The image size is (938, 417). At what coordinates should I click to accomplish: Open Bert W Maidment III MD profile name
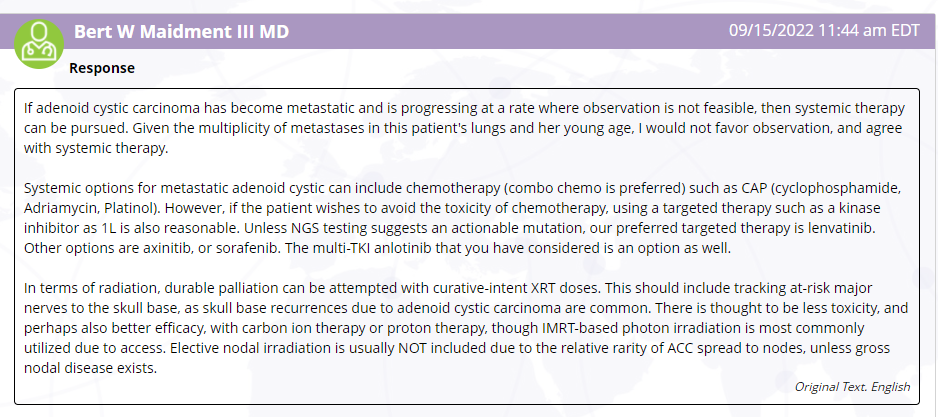(x=181, y=32)
